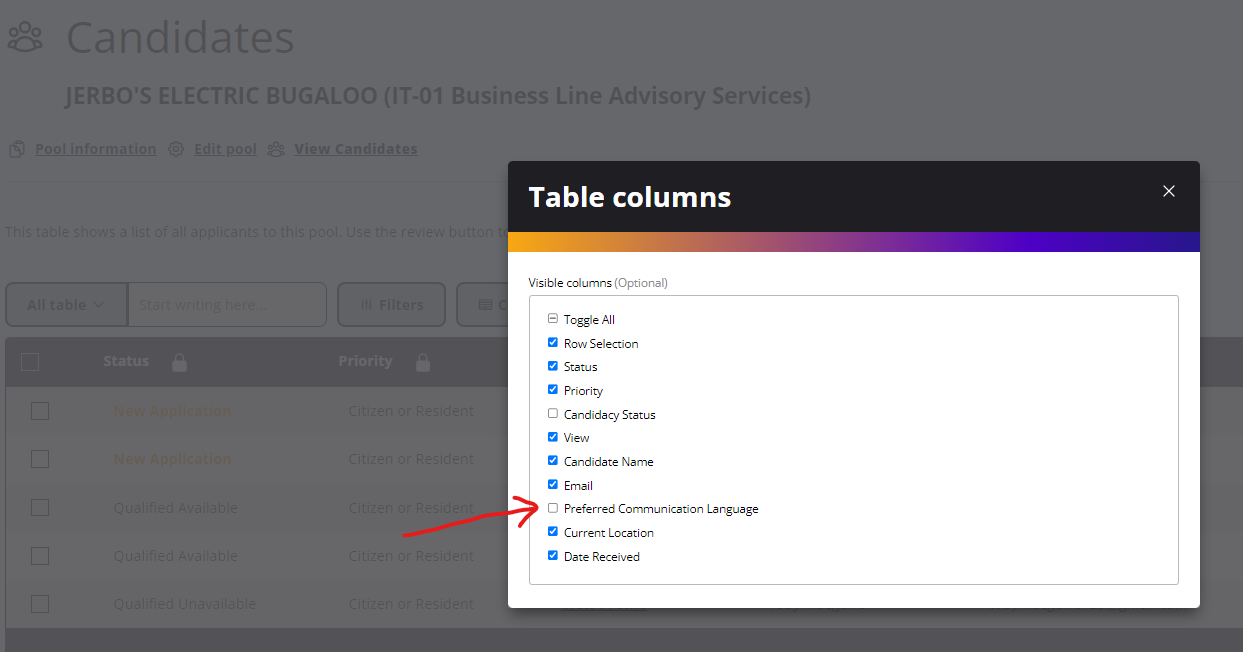Check the select-all checkbox in the table header

(x=29, y=362)
